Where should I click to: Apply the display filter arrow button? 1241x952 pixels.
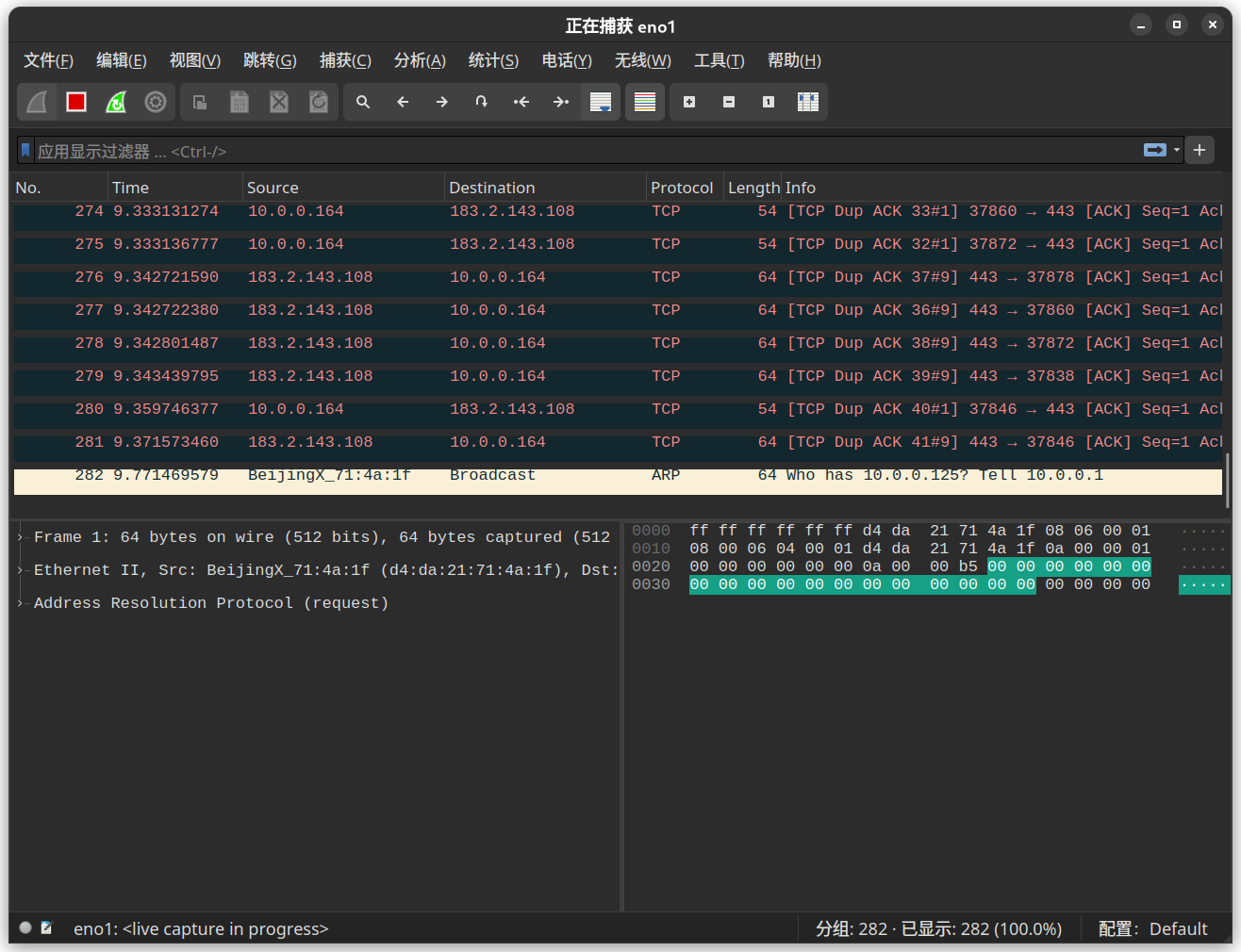point(1155,150)
